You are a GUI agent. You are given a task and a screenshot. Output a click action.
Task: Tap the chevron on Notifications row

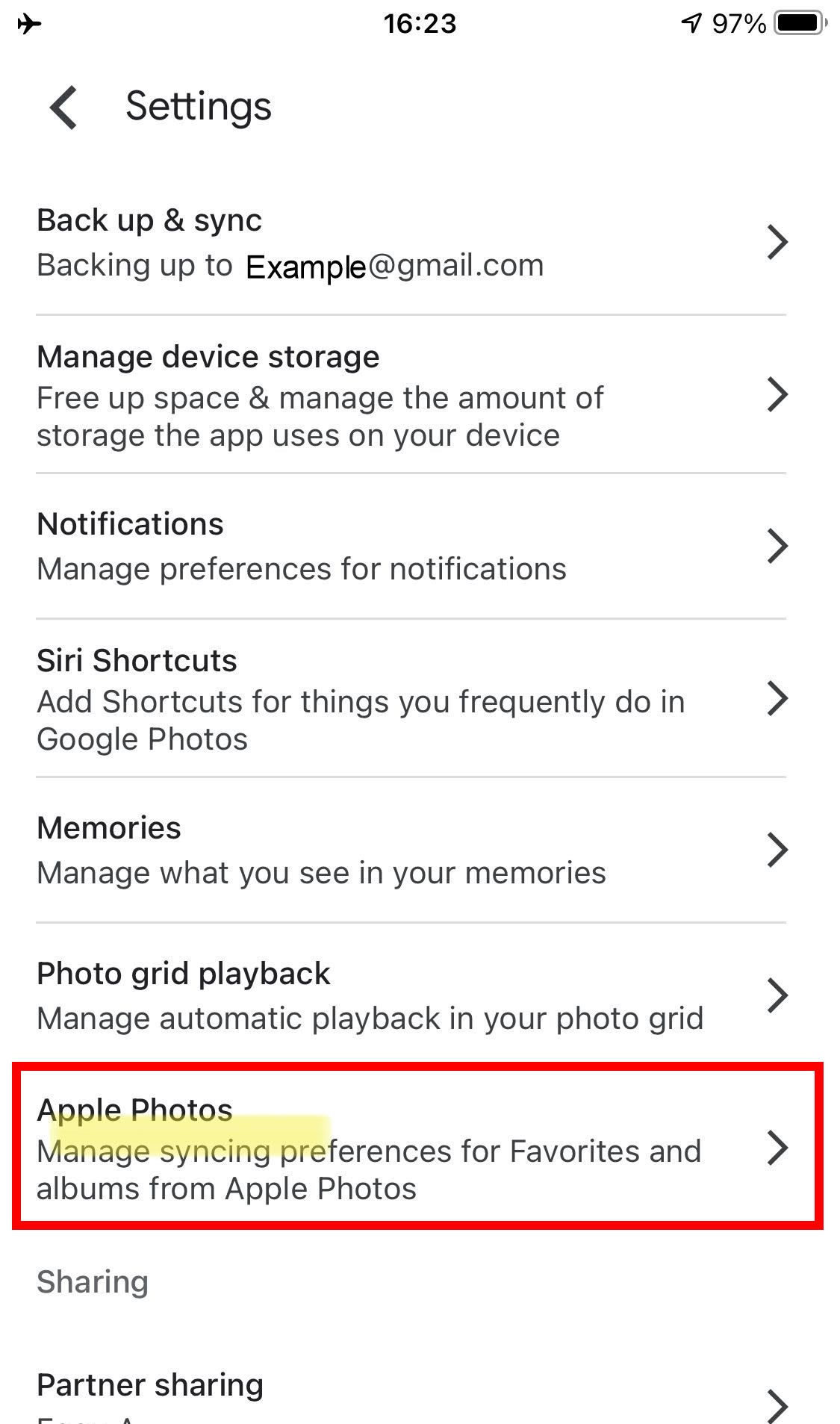click(x=777, y=546)
